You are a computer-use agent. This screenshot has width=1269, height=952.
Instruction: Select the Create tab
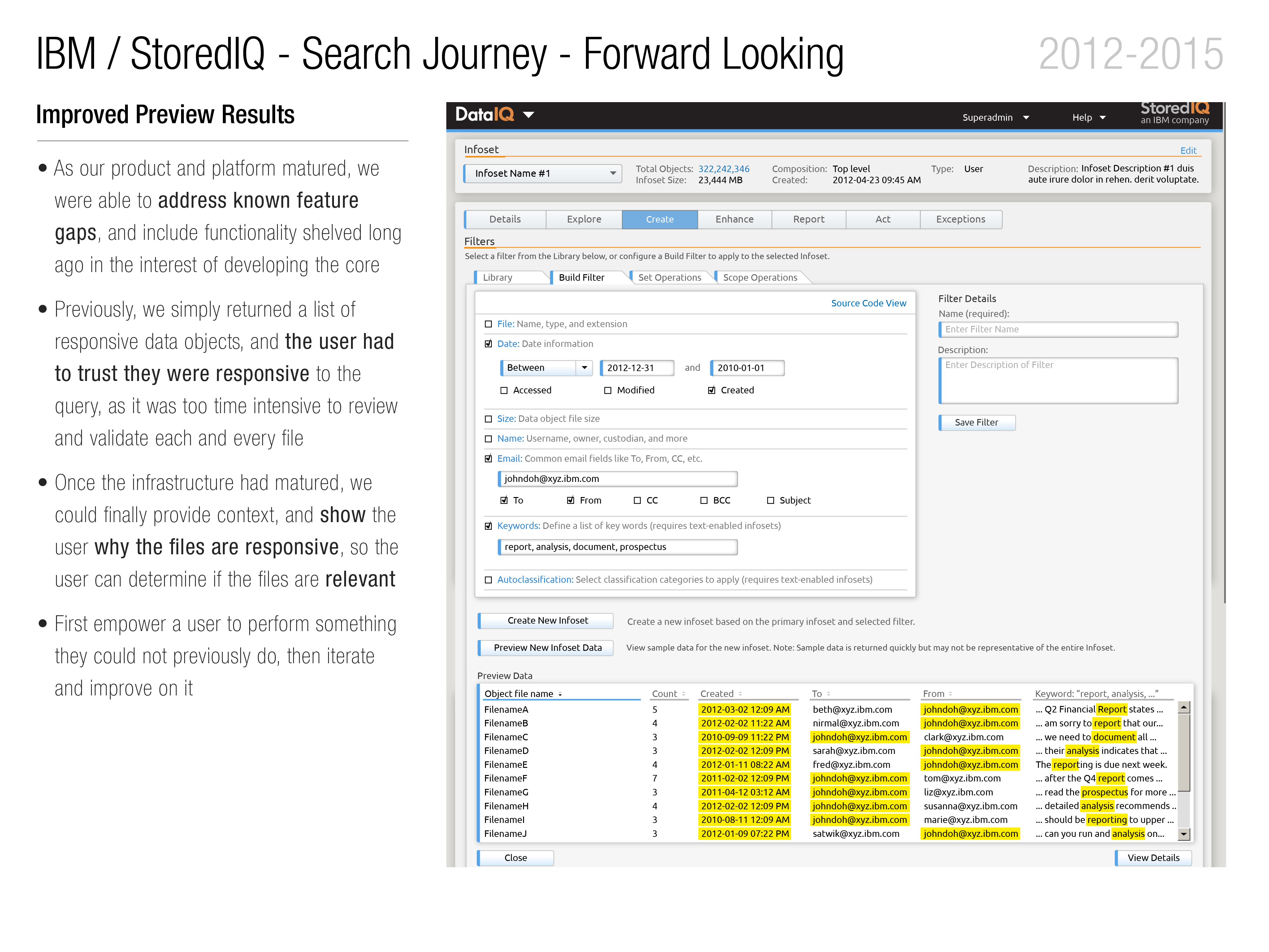coord(660,219)
